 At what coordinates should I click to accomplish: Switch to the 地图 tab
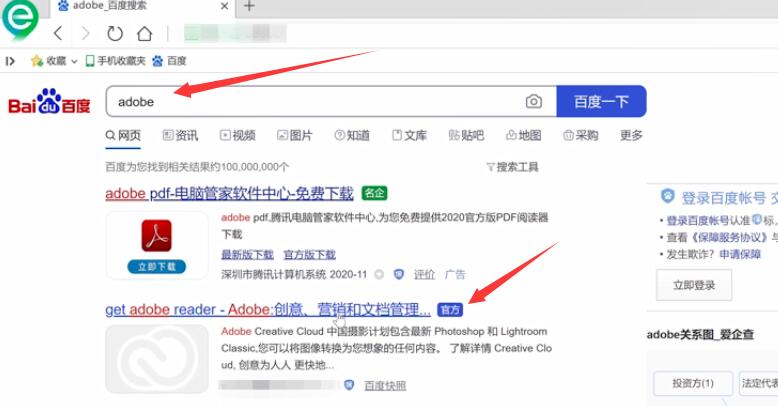[523, 135]
